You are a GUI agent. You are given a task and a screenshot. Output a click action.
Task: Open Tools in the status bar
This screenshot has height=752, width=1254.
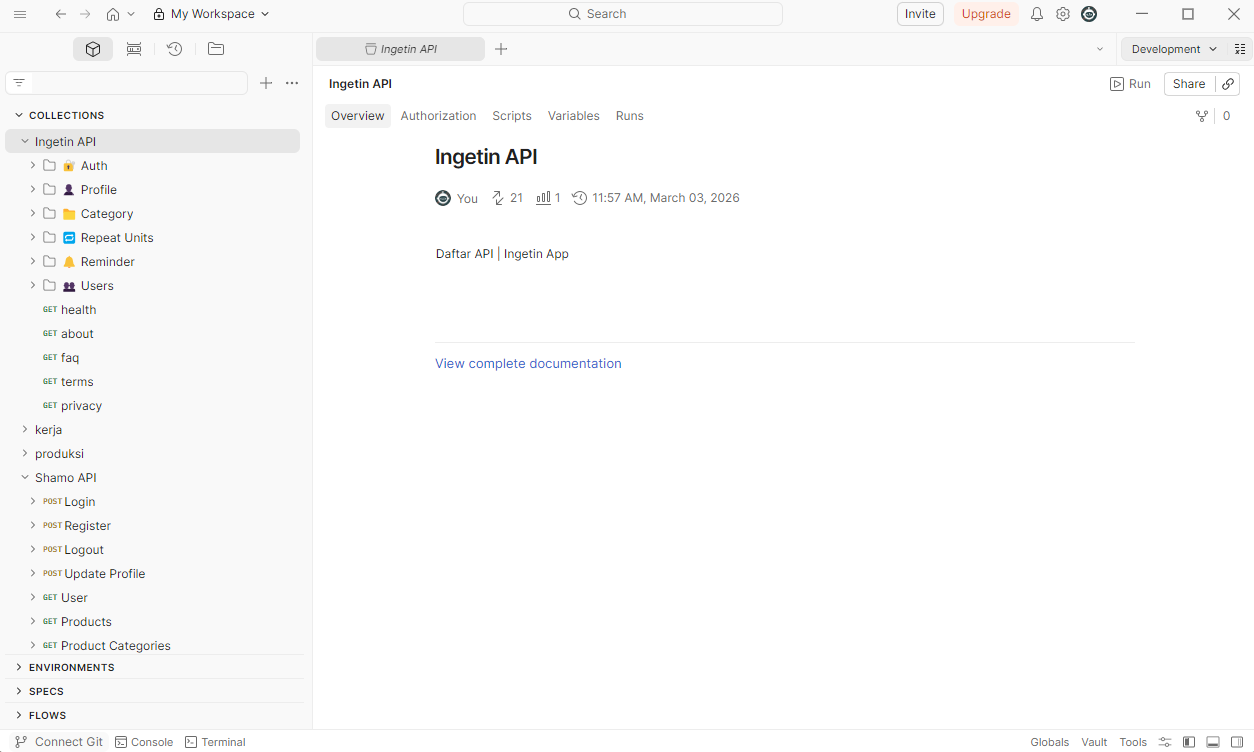point(1133,742)
